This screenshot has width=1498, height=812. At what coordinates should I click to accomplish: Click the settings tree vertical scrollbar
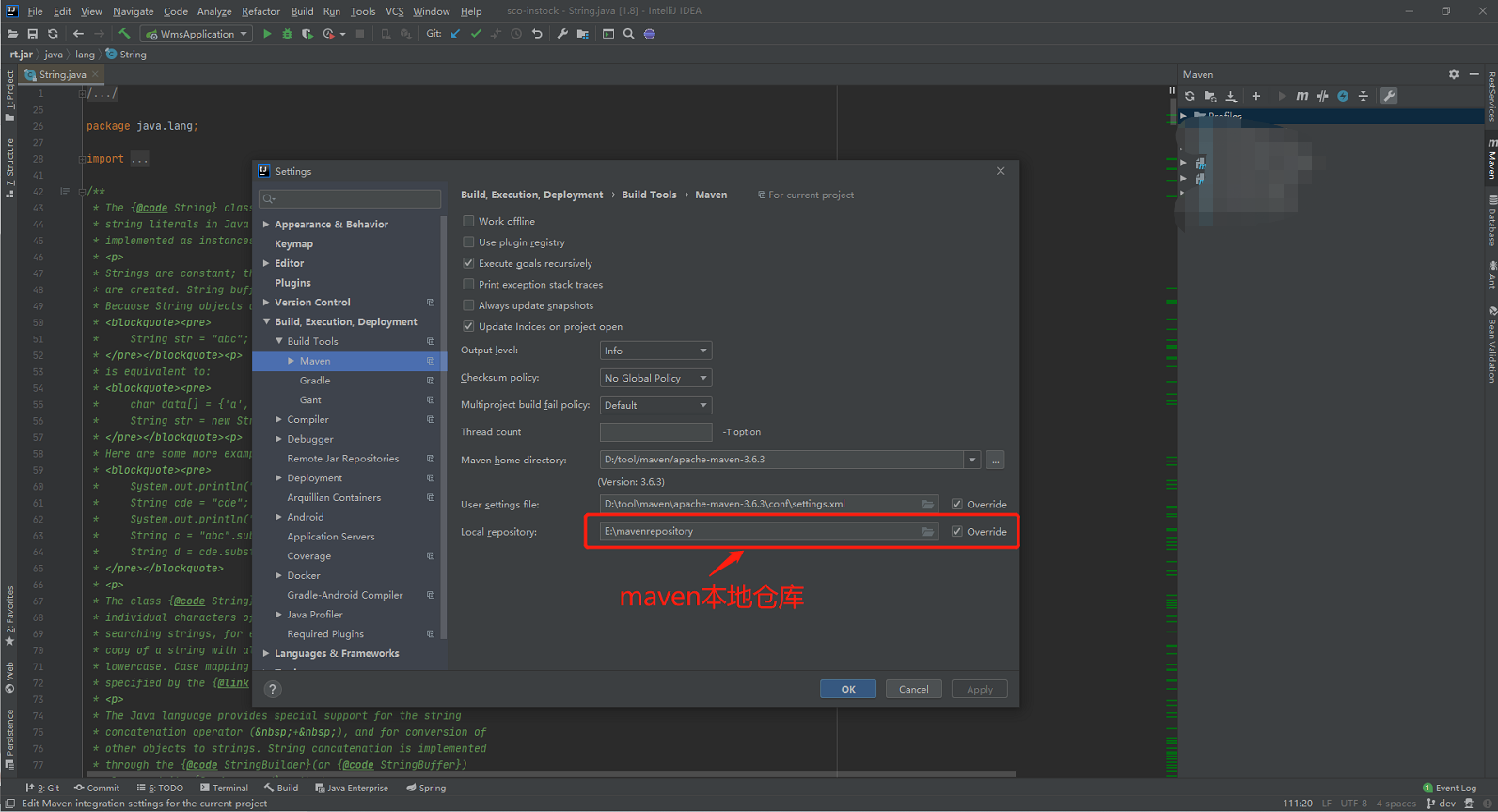pos(443,426)
